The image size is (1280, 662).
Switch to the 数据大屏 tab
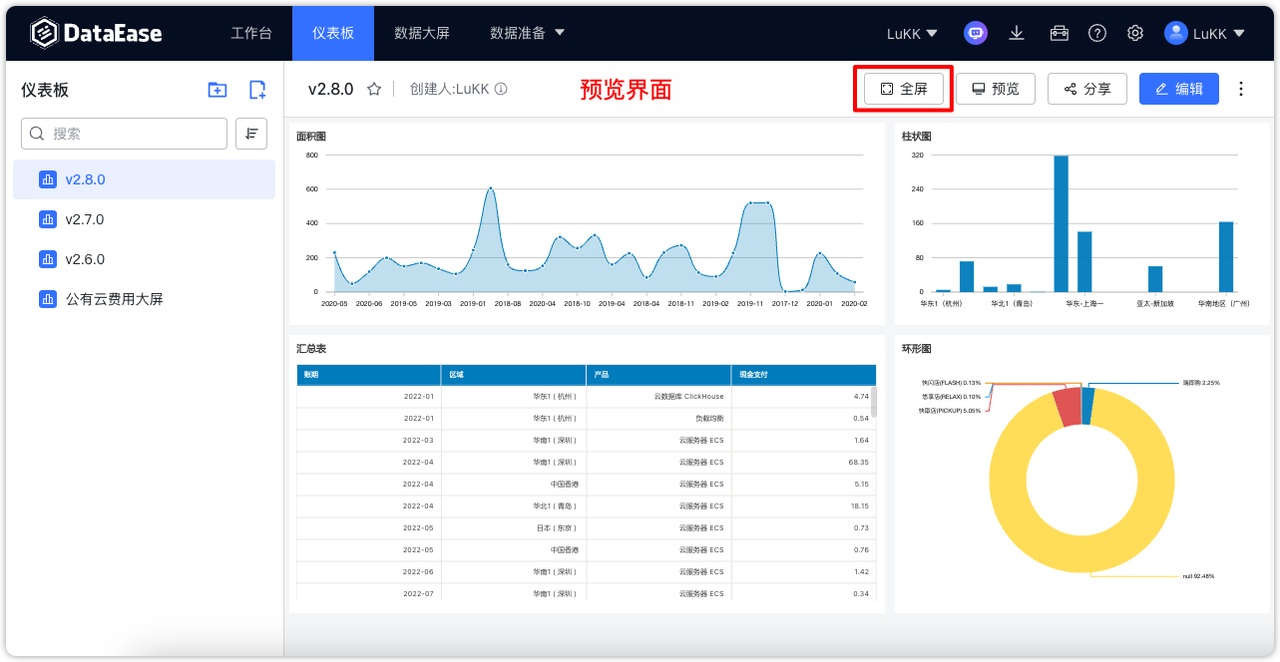422,32
